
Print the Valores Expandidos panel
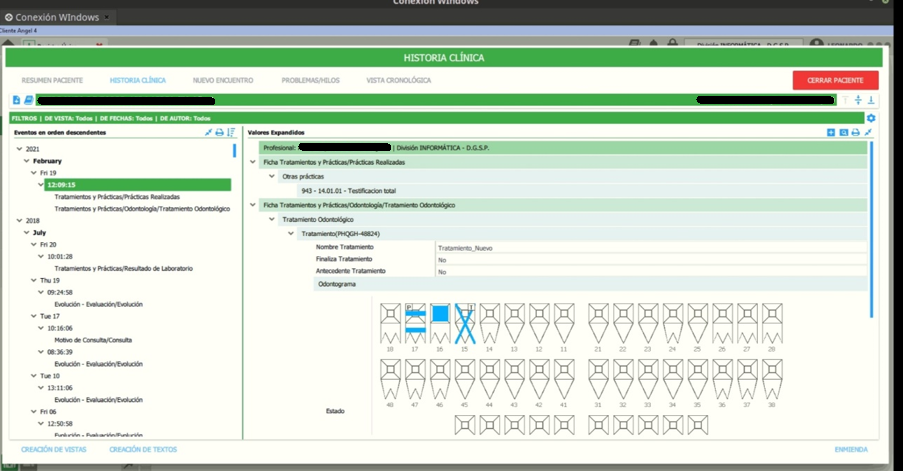click(x=856, y=132)
